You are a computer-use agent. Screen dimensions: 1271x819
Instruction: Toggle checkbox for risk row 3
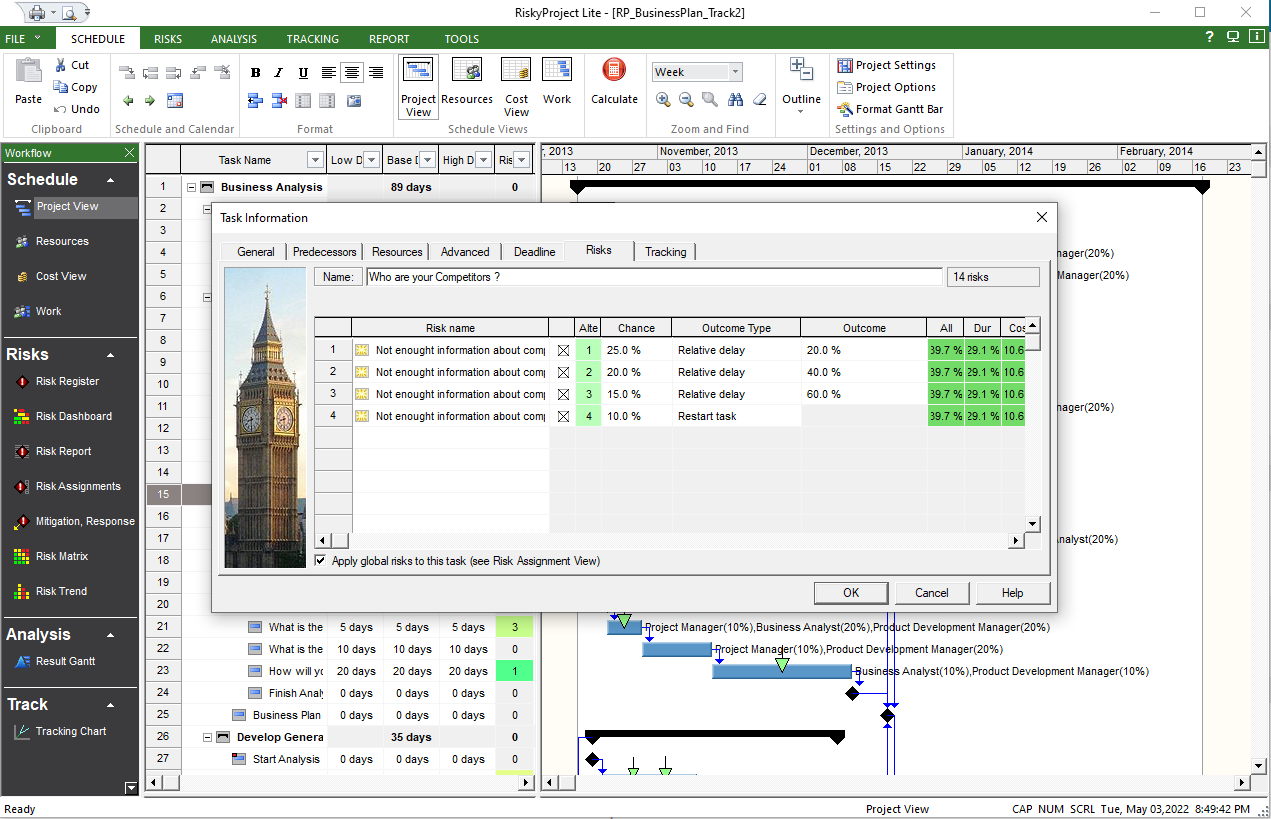[x=563, y=394]
